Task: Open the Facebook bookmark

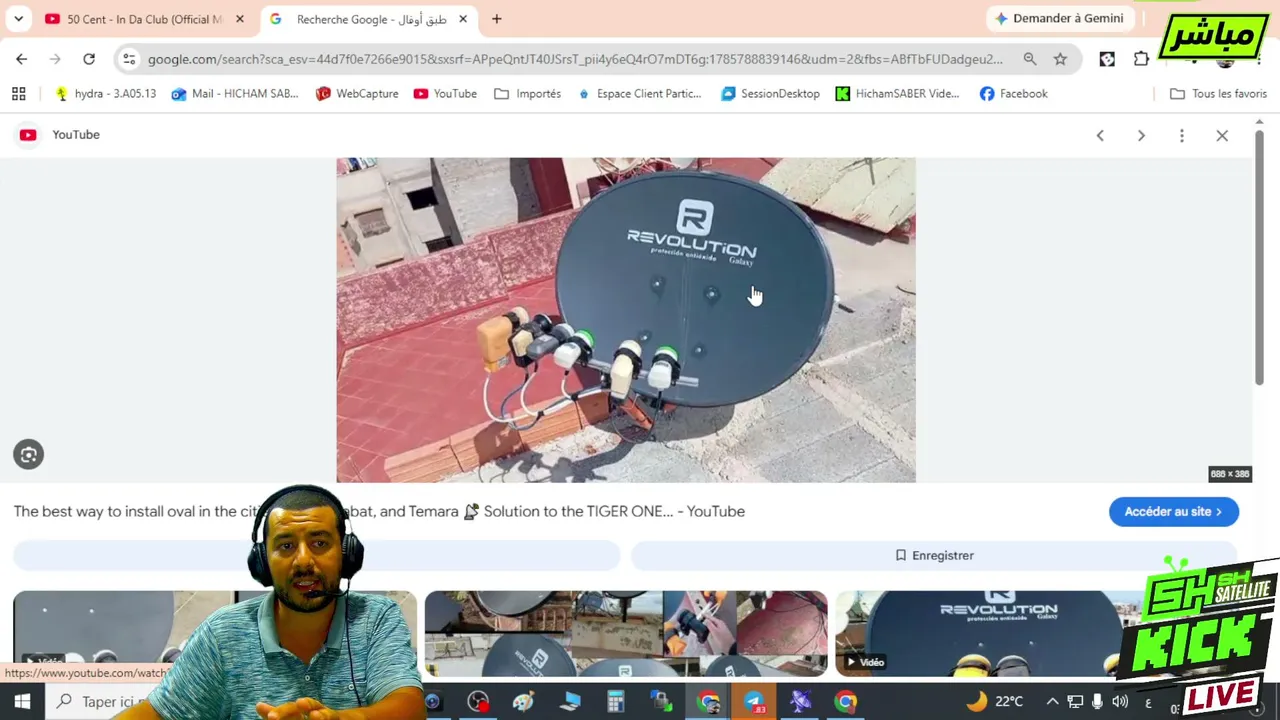Action: (x=1014, y=93)
